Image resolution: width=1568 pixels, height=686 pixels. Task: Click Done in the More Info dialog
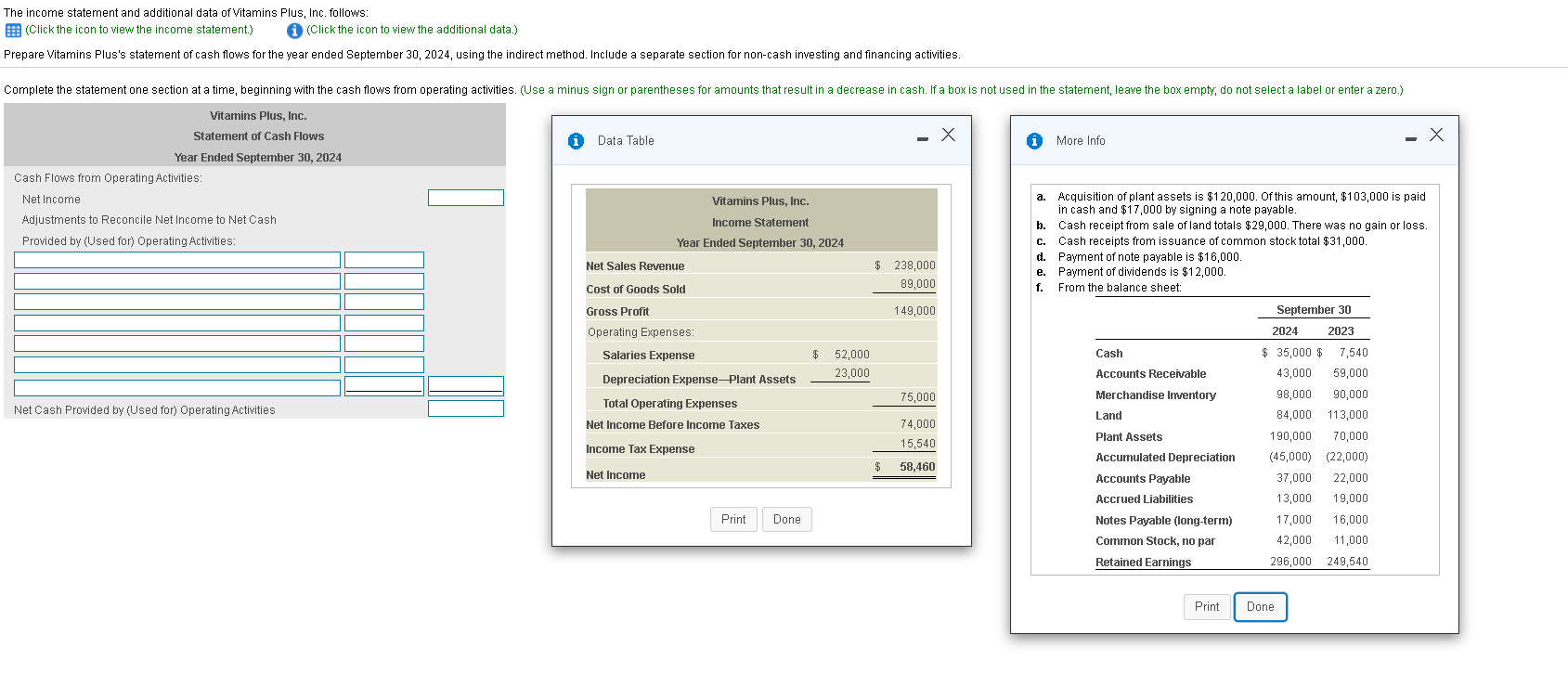click(1261, 607)
